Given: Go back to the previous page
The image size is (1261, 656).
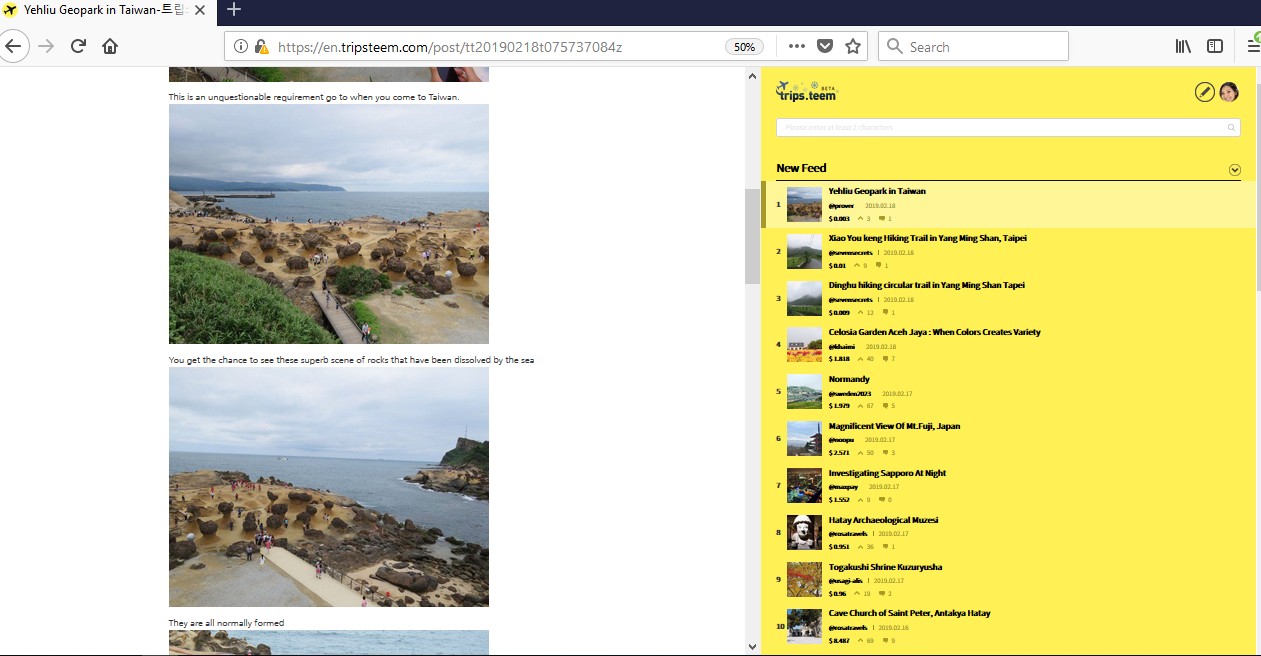Looking at the screenshot, I should pyautogui.click(x=13, y=46).
